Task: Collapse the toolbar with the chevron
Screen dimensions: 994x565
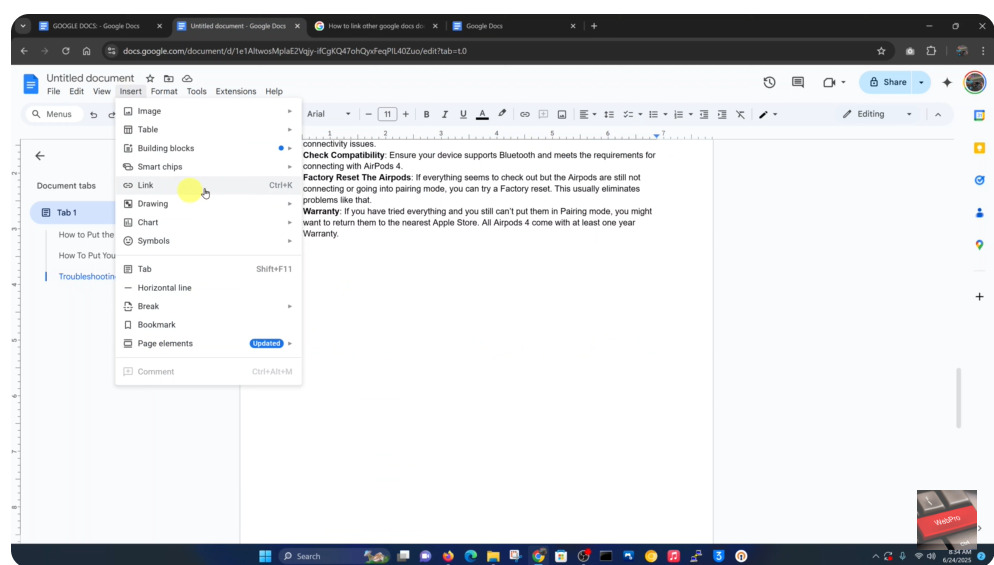Action: coord(938,114)
